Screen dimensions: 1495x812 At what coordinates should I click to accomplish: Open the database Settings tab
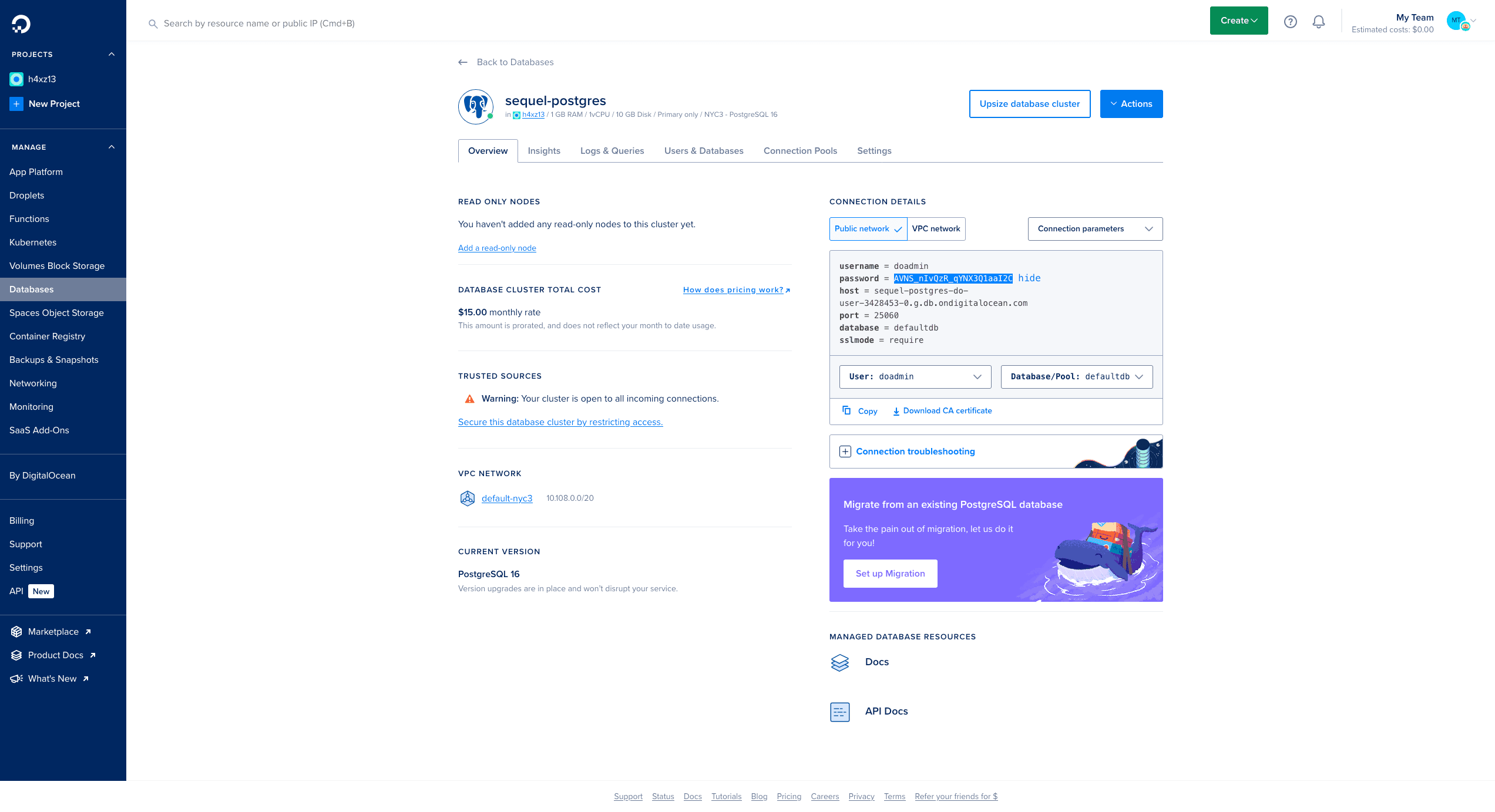pyautogui.click(x=874, y=151)
